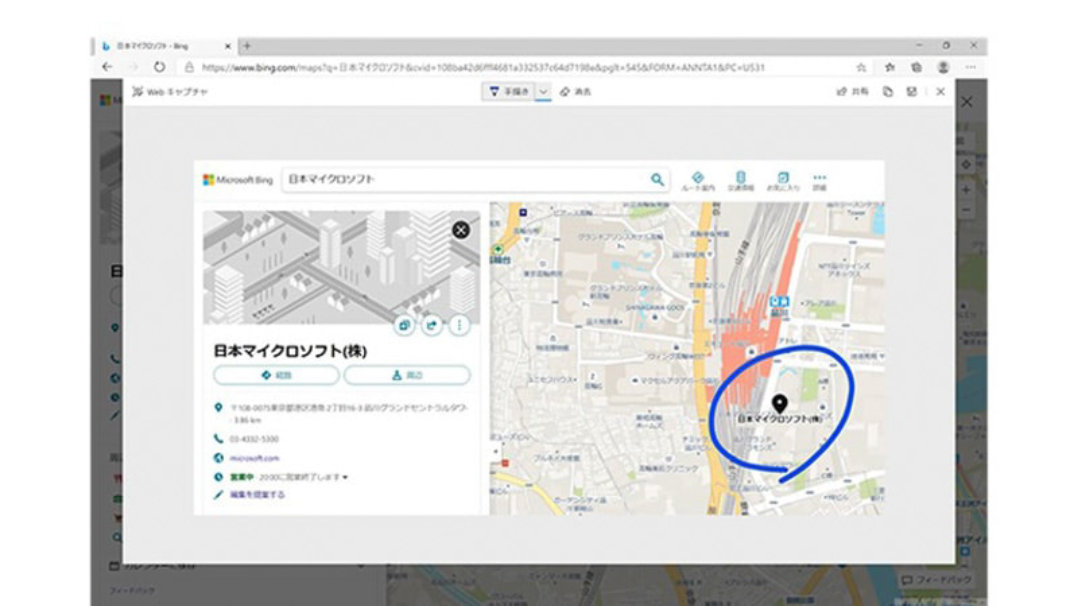Save the web capture with save icon

point(912,91)
